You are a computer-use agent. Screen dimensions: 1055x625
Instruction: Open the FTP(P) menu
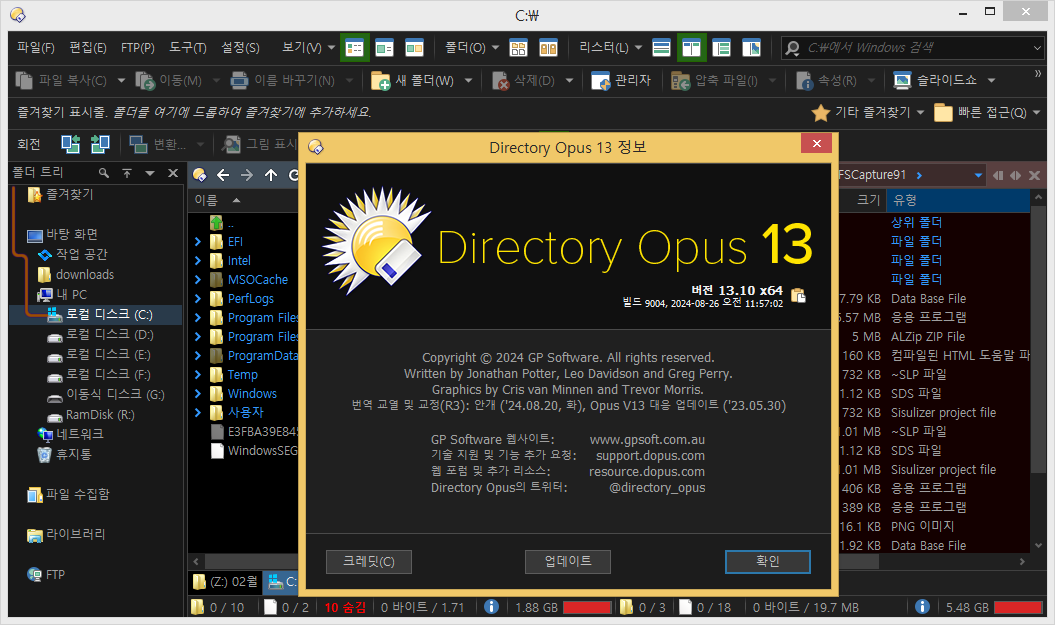tap(138, 48)
